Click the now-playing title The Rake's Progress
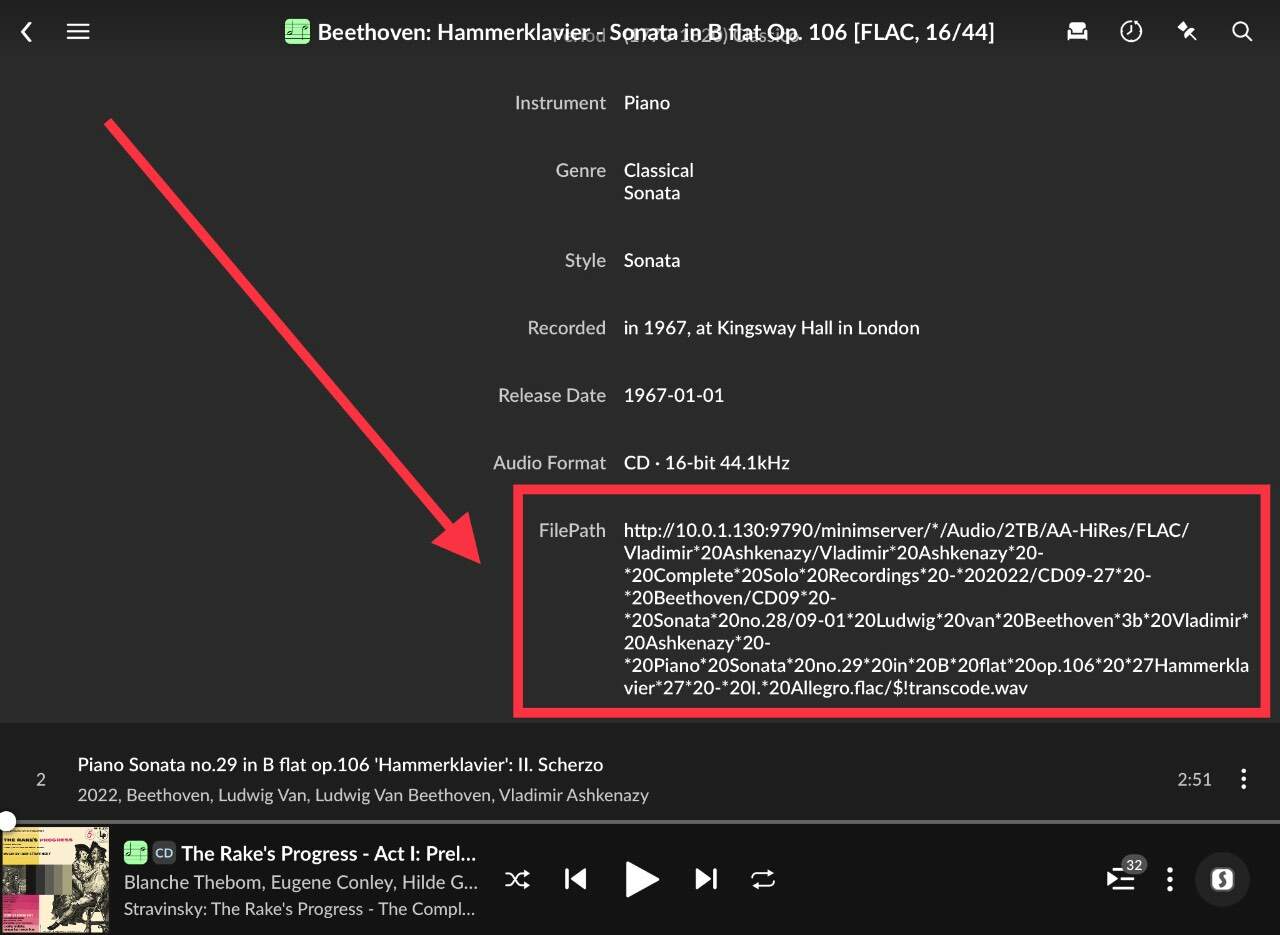The width and height of the screenshot is (1280, 935). point(328,853)
